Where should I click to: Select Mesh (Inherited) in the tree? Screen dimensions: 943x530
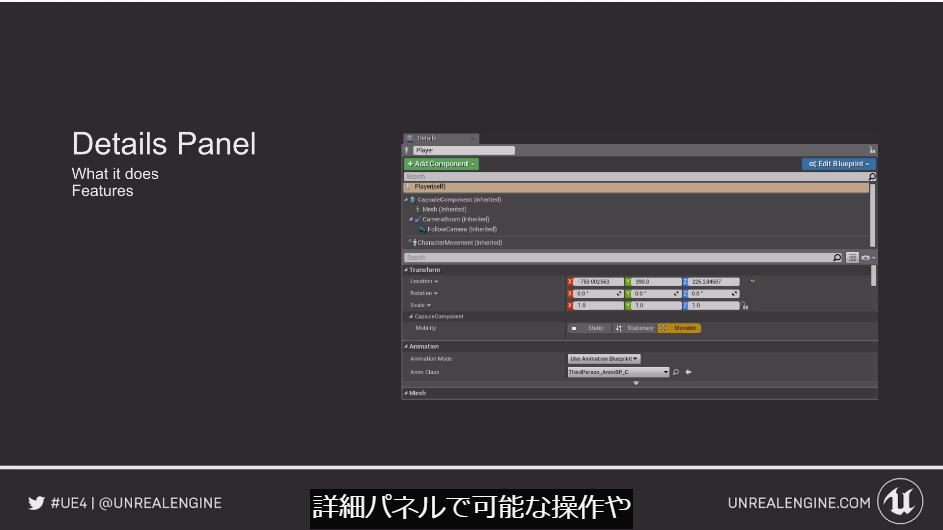coord(444,209)
